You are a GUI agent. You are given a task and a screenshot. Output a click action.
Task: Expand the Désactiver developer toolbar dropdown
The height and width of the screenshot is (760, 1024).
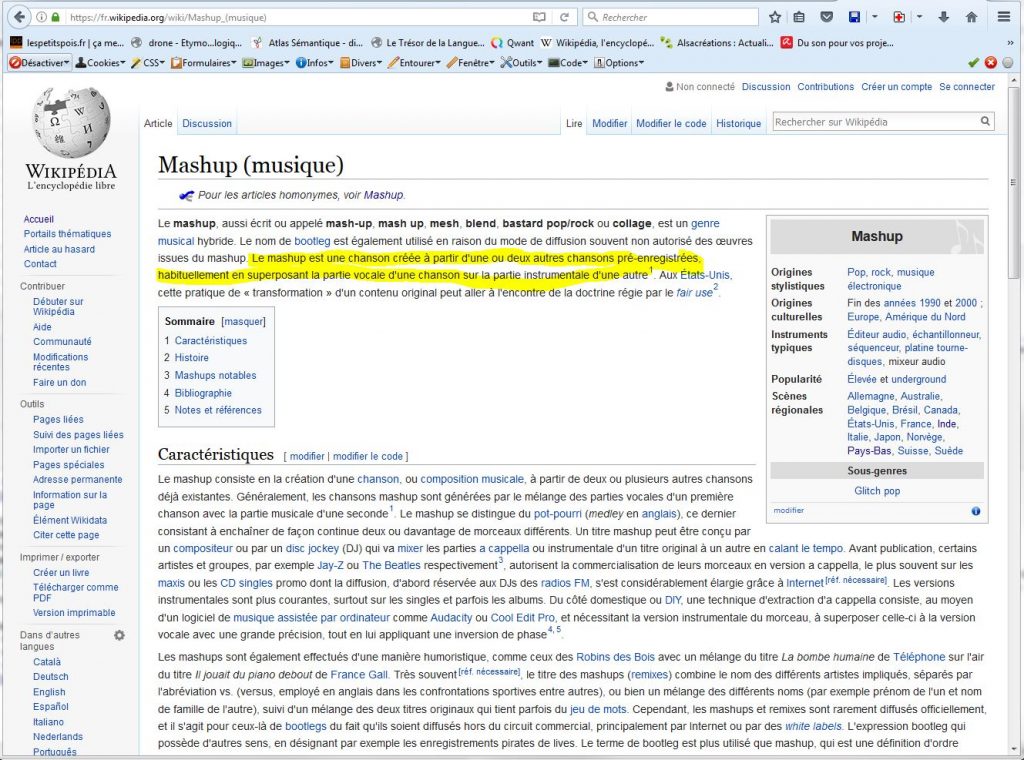coord(40,62)
